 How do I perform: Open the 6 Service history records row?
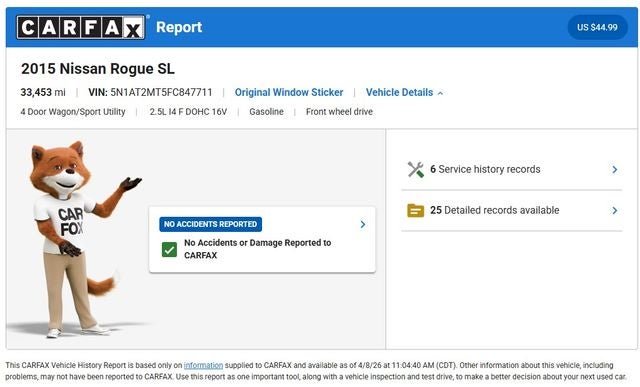pyautogui.click(x=512, y=169)
